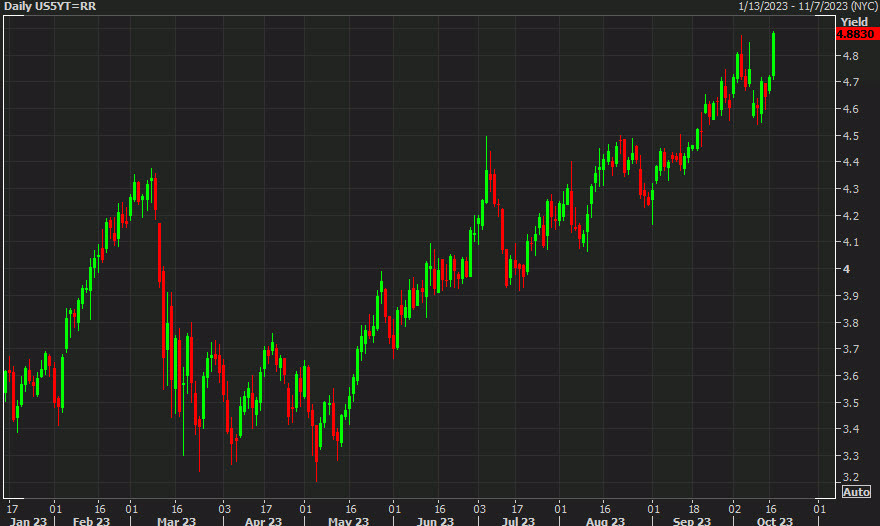
Task: Click the latest tall green candle in October
Action: (773, 55)
